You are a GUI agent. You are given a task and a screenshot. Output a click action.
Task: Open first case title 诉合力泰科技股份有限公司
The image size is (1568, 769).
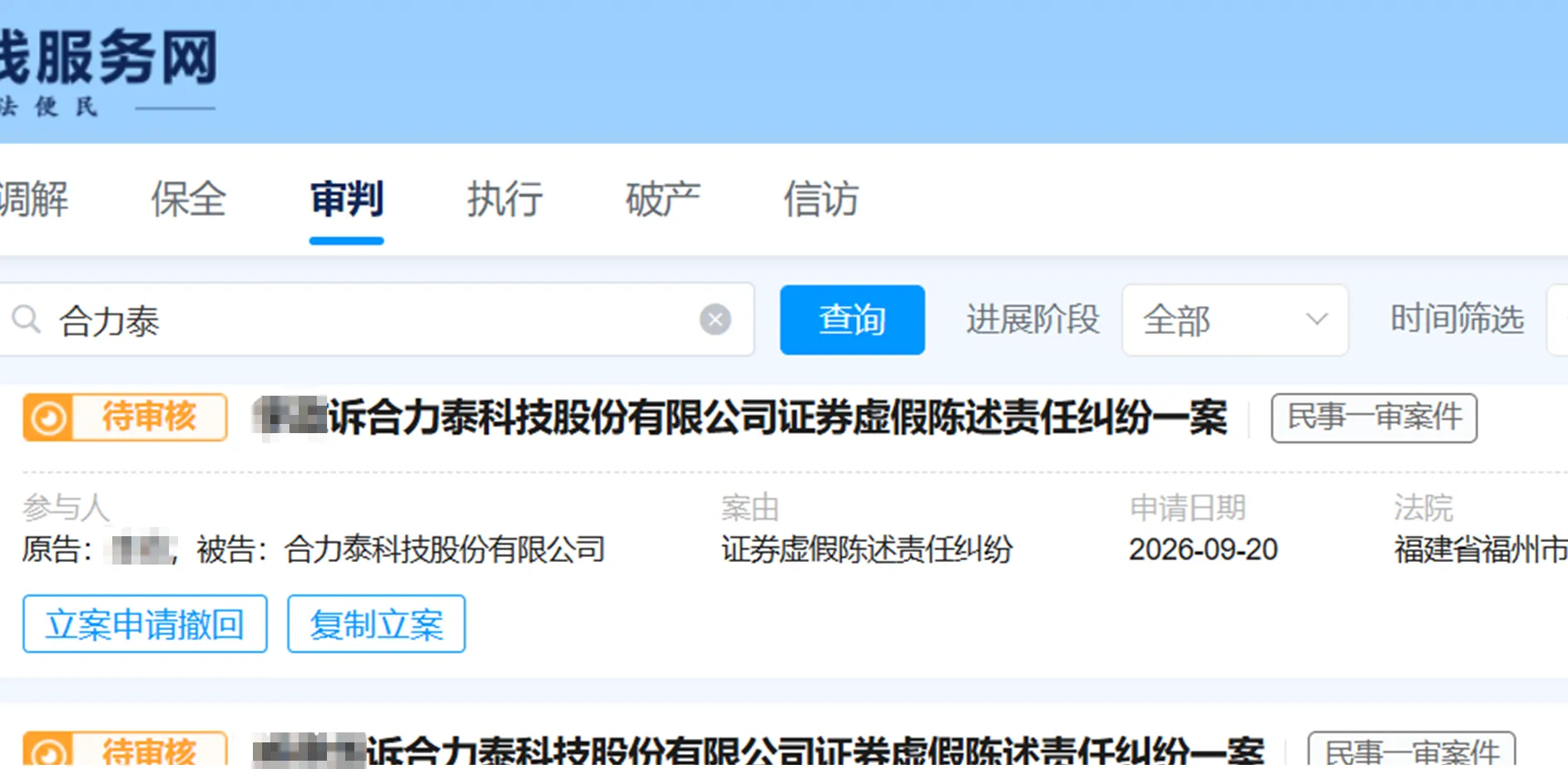click(x=740, y=417)
